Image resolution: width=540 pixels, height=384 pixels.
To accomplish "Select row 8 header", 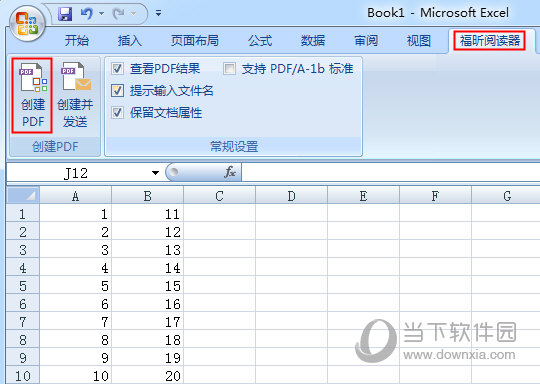I will coord(23,340).
